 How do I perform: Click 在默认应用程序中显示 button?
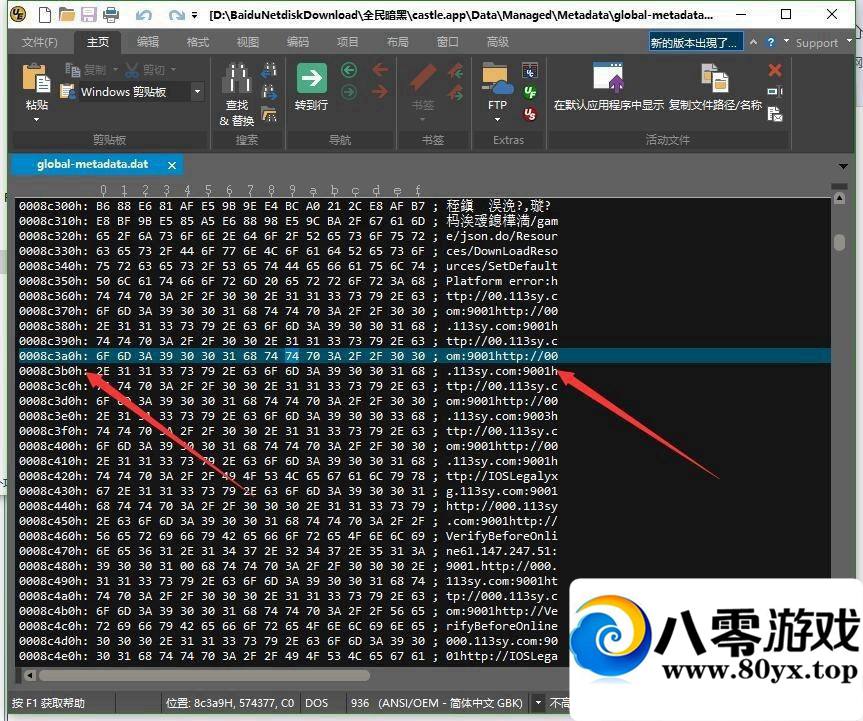coord(608,87)
